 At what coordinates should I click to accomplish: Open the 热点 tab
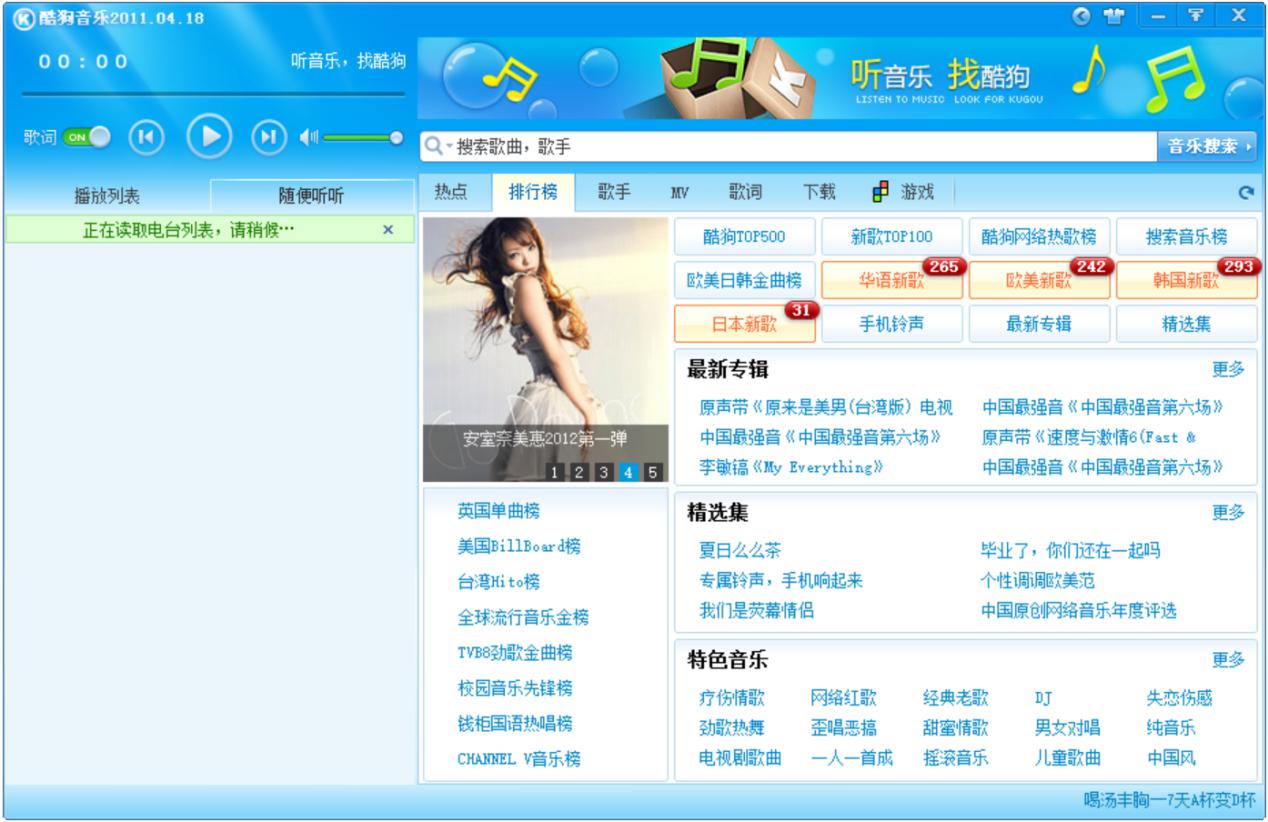(x=451, y=192)
